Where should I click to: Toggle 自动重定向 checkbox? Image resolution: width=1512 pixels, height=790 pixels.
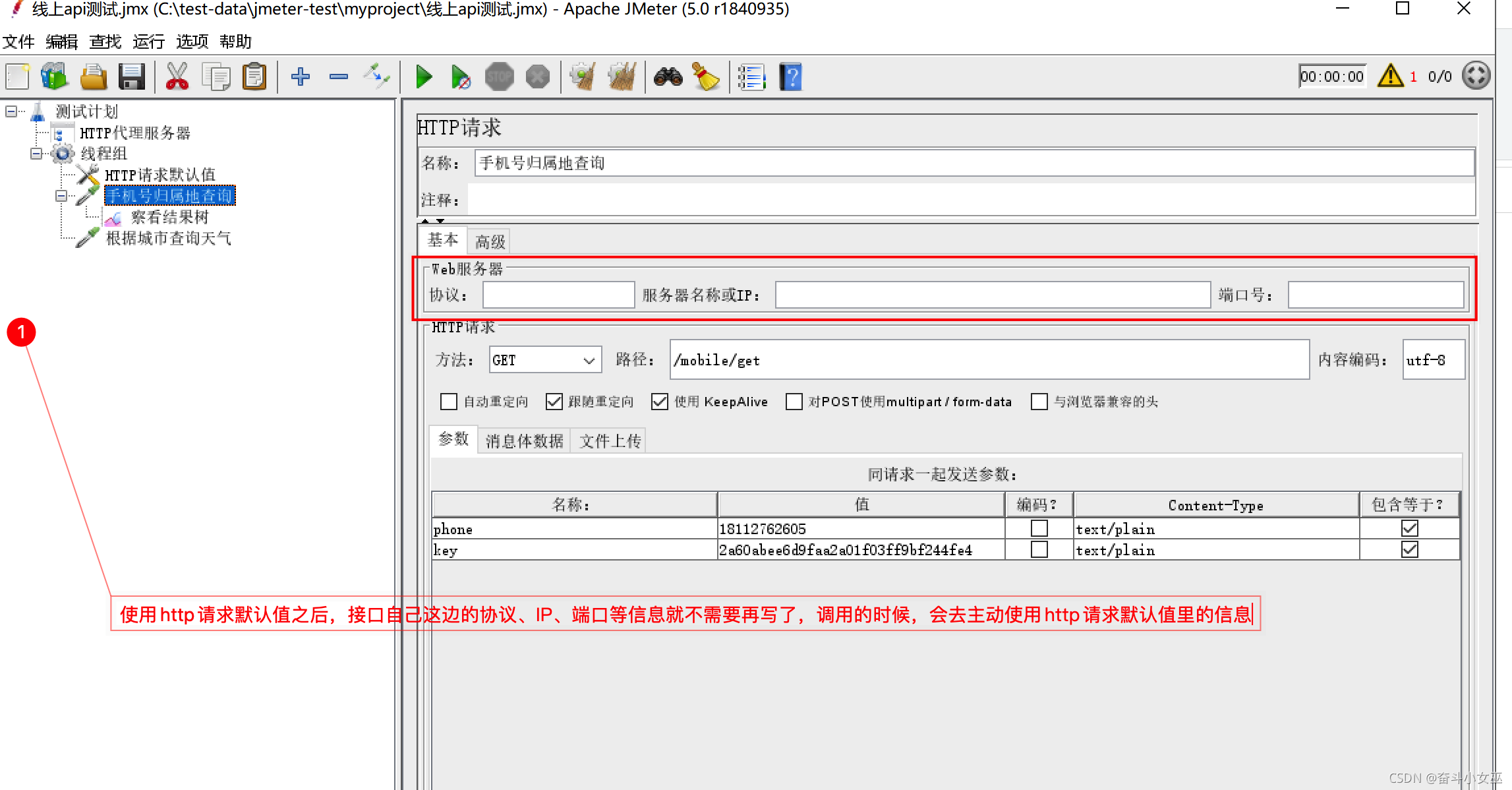[x=449, y=402]
